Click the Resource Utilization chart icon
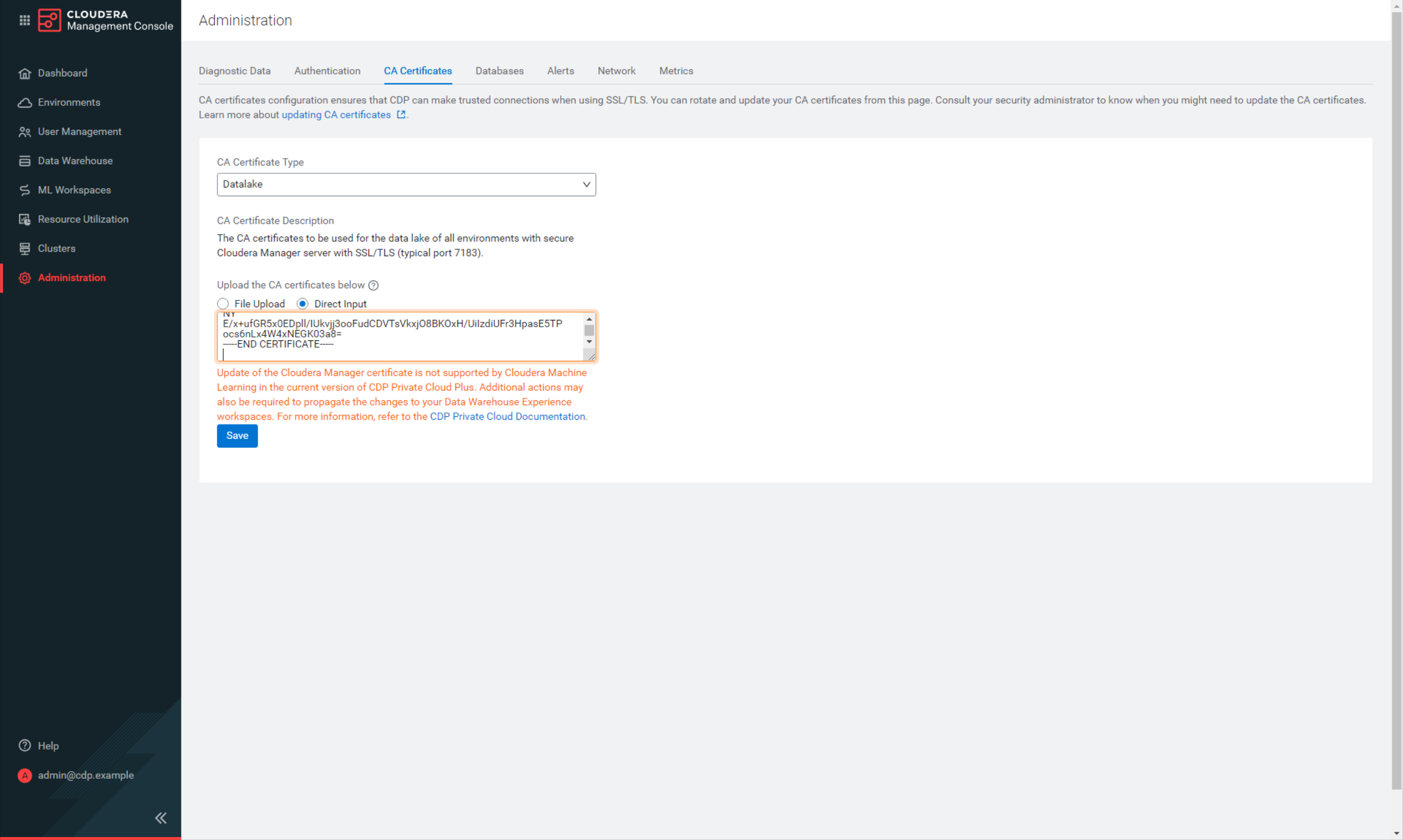Image resolution: width=1403 pixels, height=840 pixels. point(24,220)
